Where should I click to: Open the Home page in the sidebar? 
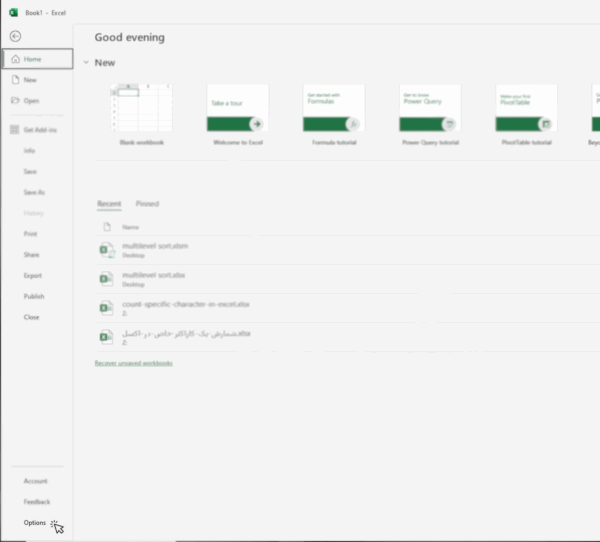[x=38, y=59]
